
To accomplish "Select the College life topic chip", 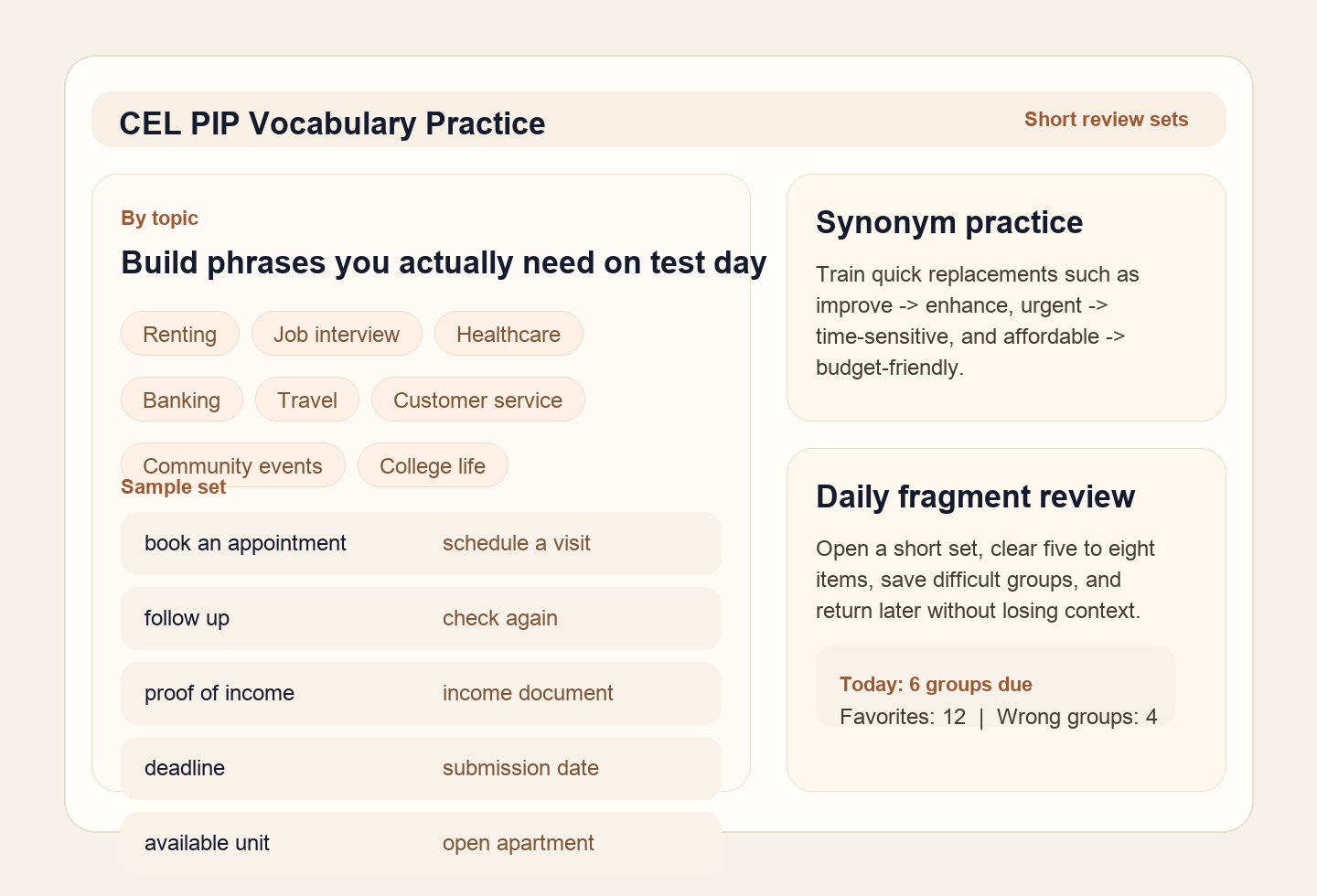I will point(433,465).
